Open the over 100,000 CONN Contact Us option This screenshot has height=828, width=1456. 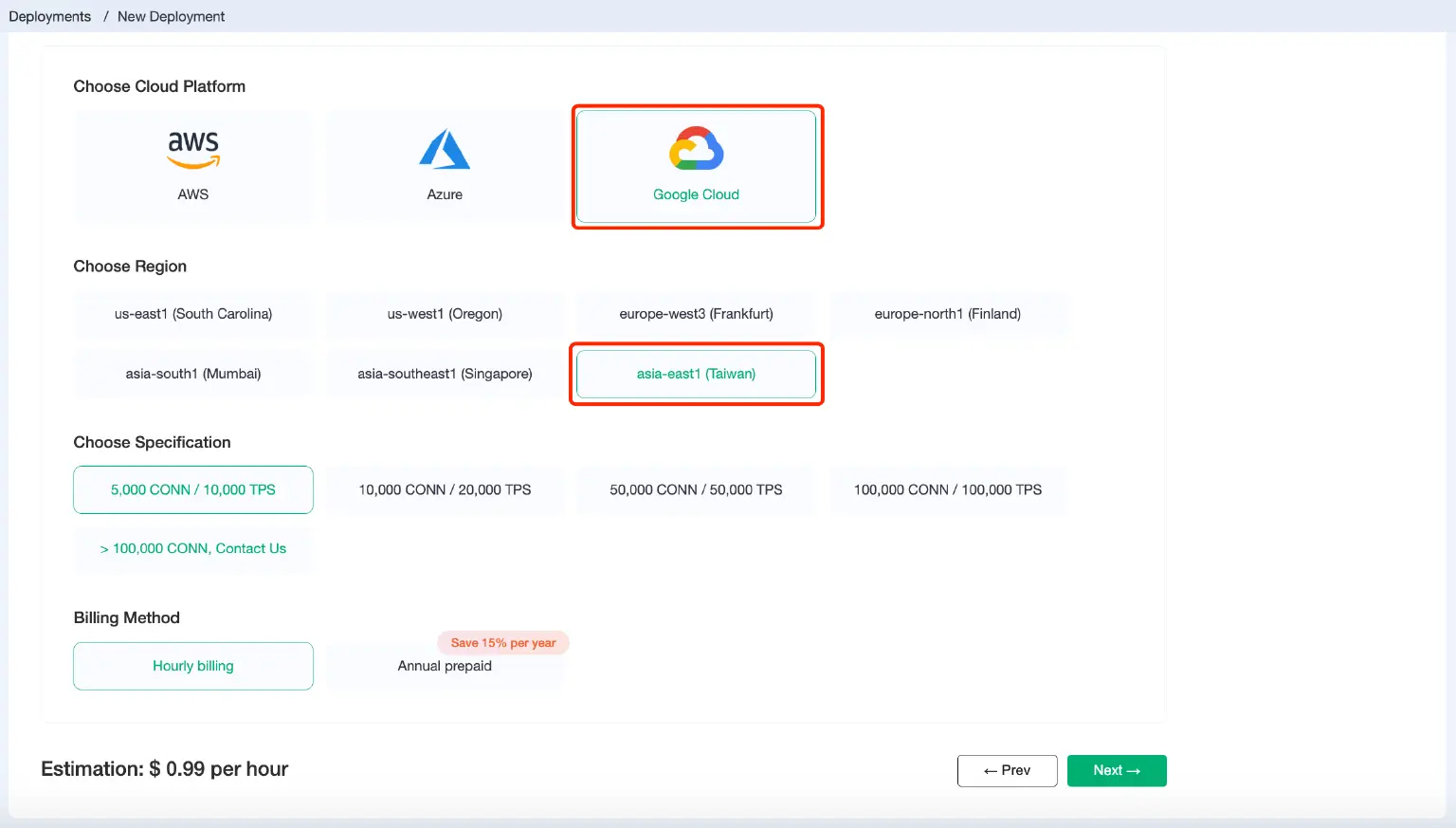click(x=193, y=548)
